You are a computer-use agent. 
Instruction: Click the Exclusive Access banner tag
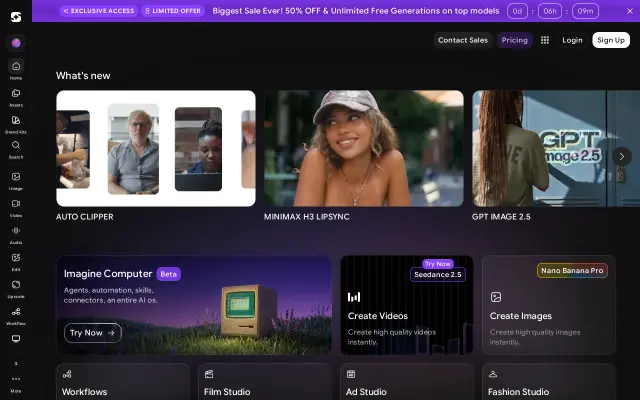click(98, 11)
